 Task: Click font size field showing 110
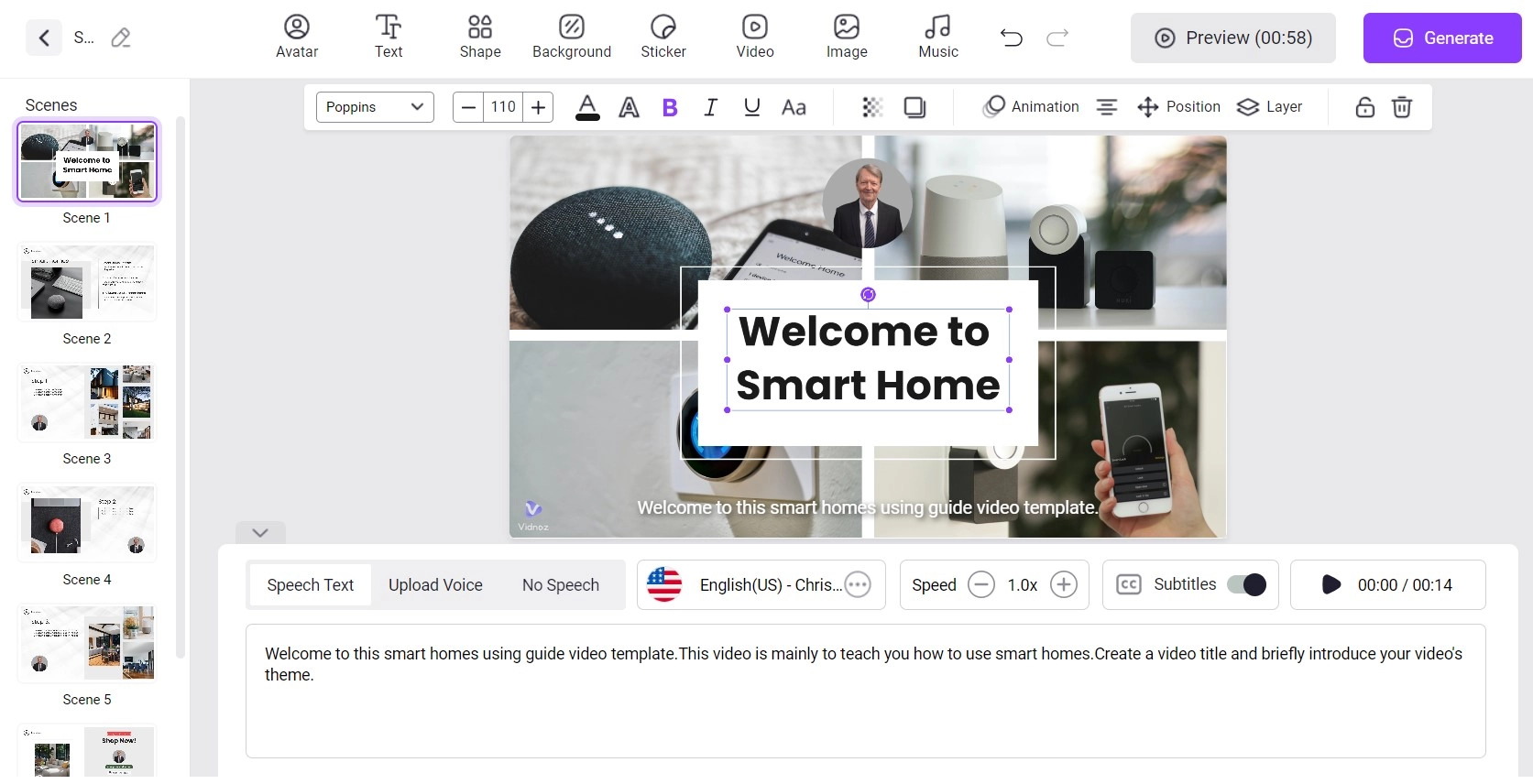[504, 107]
